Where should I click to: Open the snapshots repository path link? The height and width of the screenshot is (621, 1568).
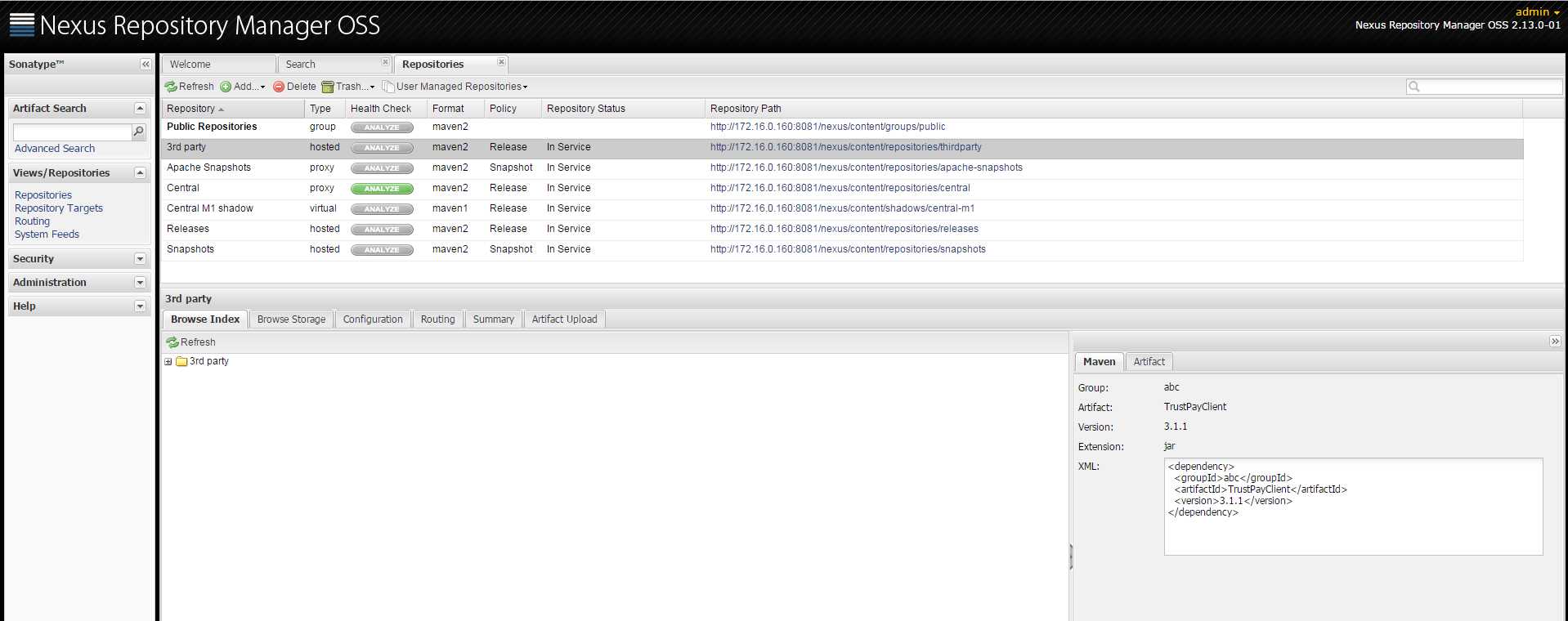click(x=848, y=249)
